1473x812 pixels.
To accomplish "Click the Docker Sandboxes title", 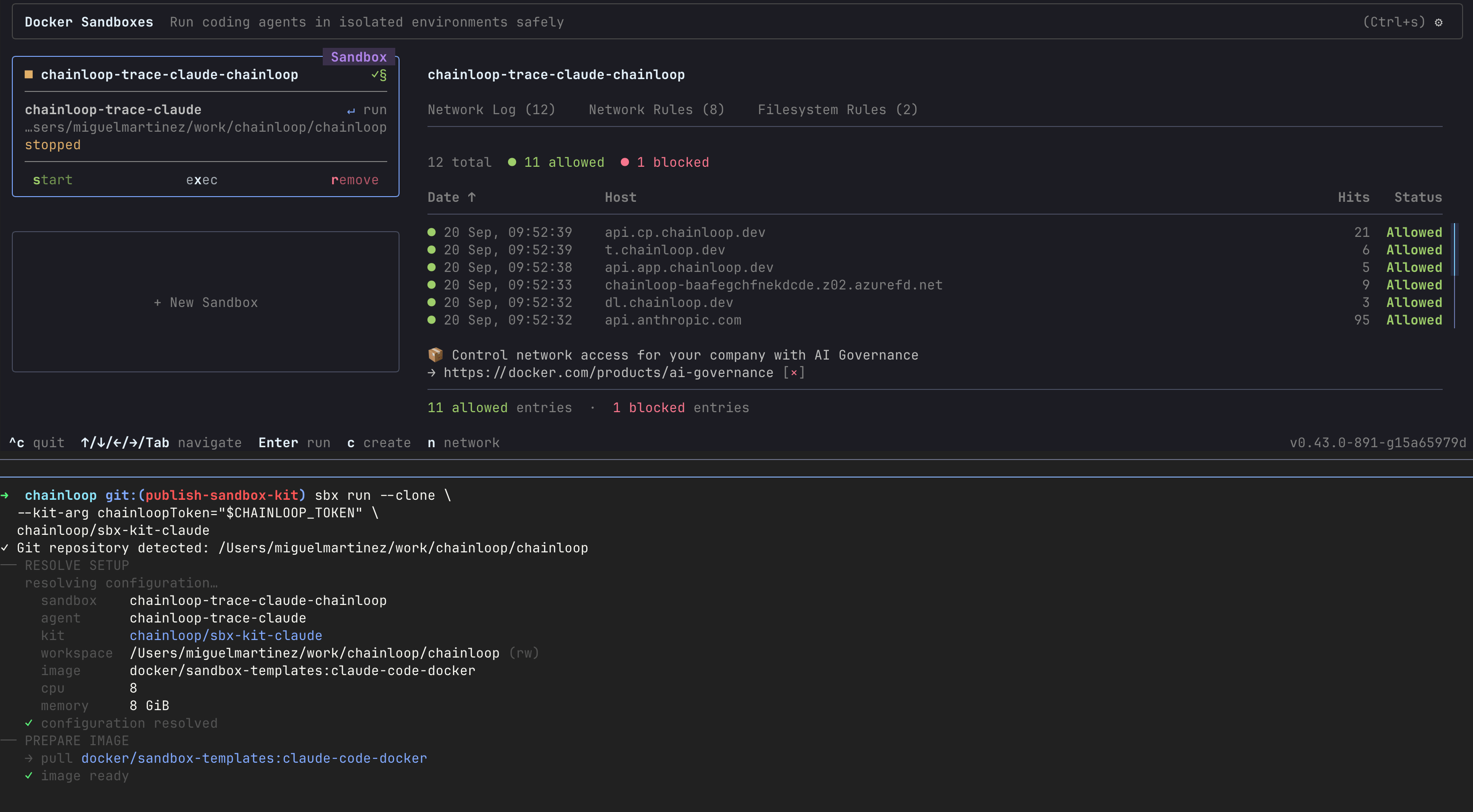I will (89, 22).
